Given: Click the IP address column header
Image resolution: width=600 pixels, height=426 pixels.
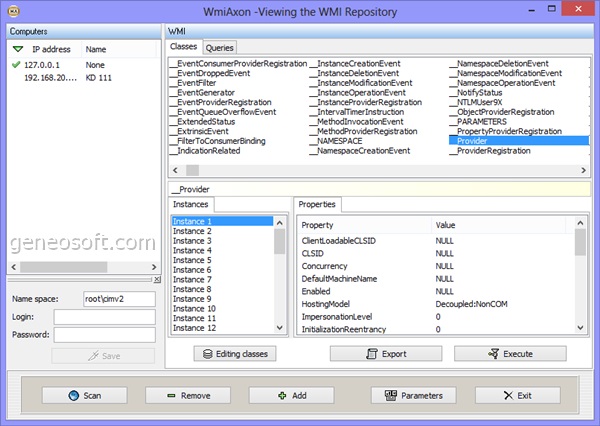Looking at the screenshot, I should [51, 49].
